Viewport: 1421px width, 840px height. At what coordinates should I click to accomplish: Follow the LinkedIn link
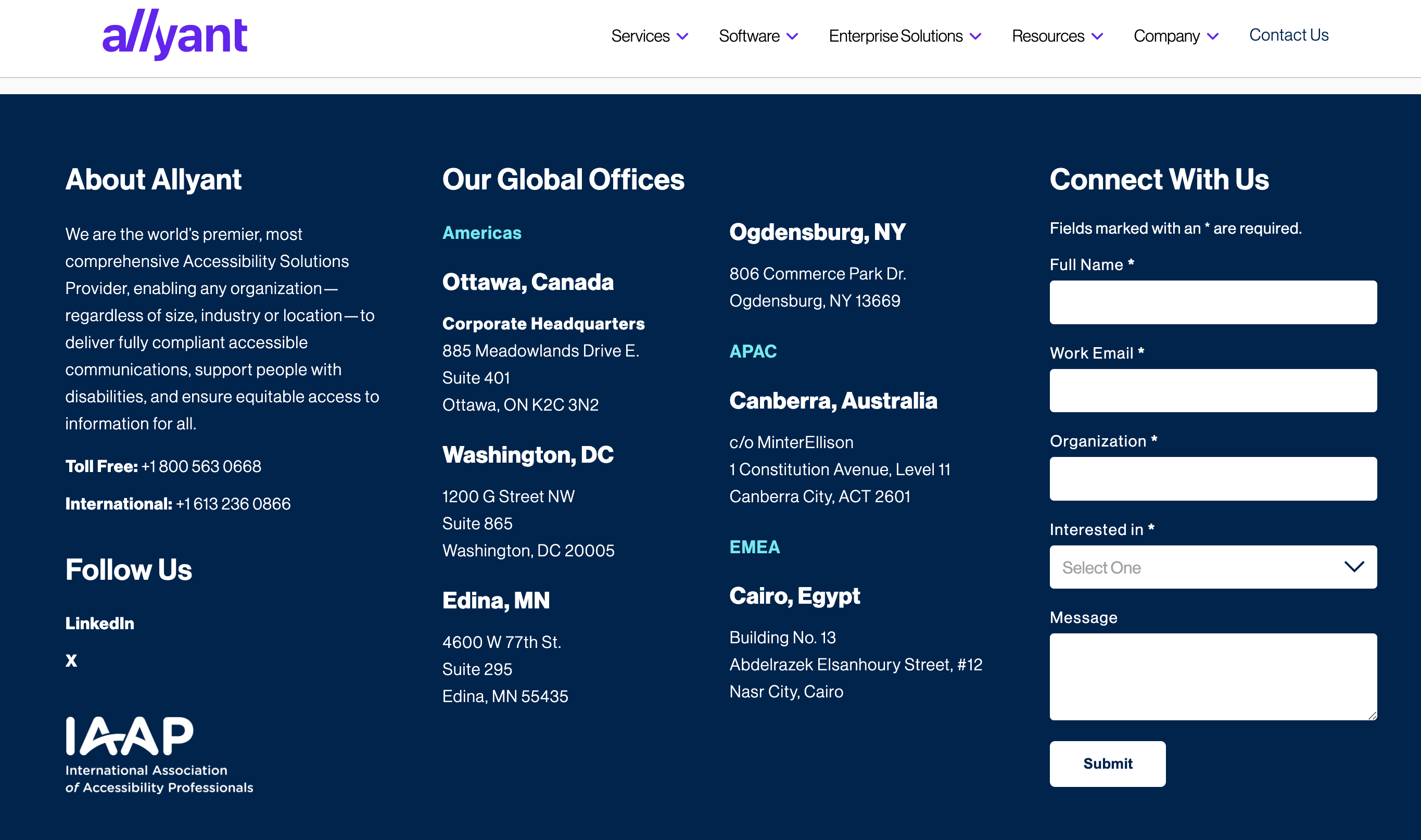pos(99,623)
